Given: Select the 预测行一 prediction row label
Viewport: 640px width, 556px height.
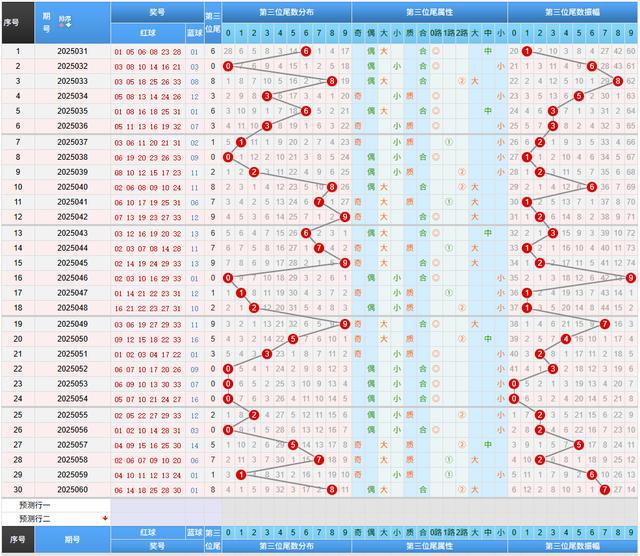Looking at the screenshot, I should click(35, 505).
